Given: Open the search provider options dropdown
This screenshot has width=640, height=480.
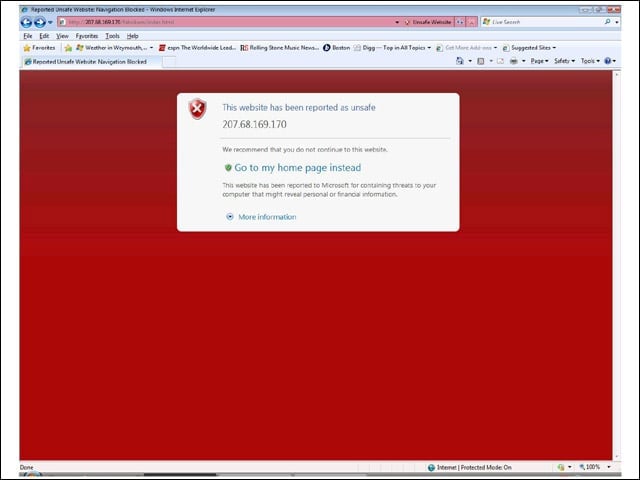Looking at the screenshot, I should 617,22.
